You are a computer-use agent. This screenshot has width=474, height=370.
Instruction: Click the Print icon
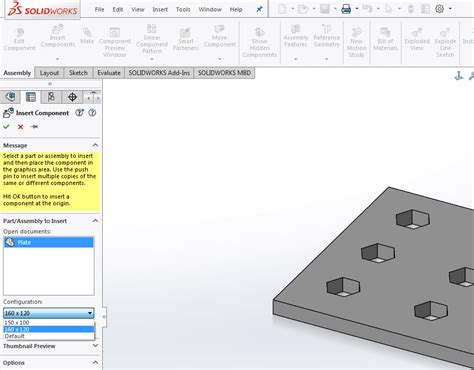[x=346, y=9]
